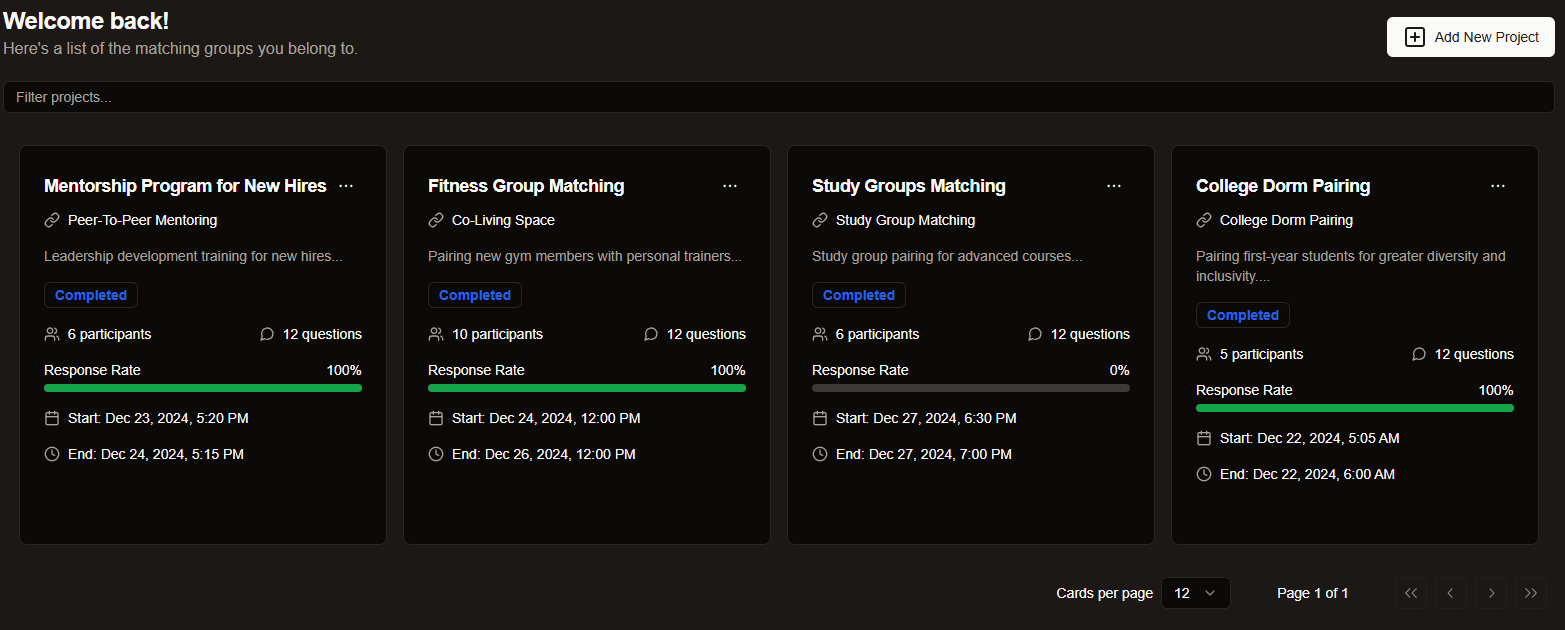Click the Response Rate progress bar on Fitness card
This screenshot has height=630, width=1565.
(x=586, y=387)
